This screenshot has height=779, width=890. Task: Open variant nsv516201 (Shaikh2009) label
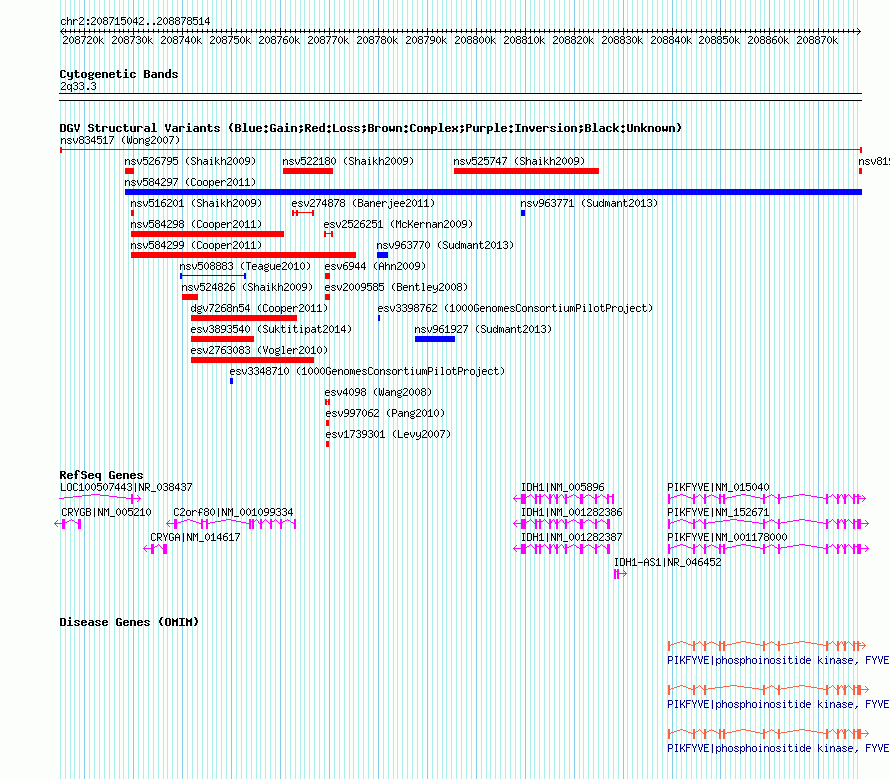coord(196,203)
